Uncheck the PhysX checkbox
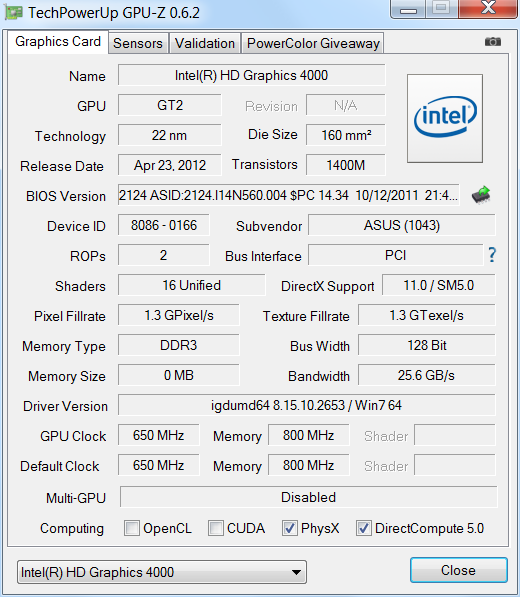The image size is (520, 597). pos(290,528)
